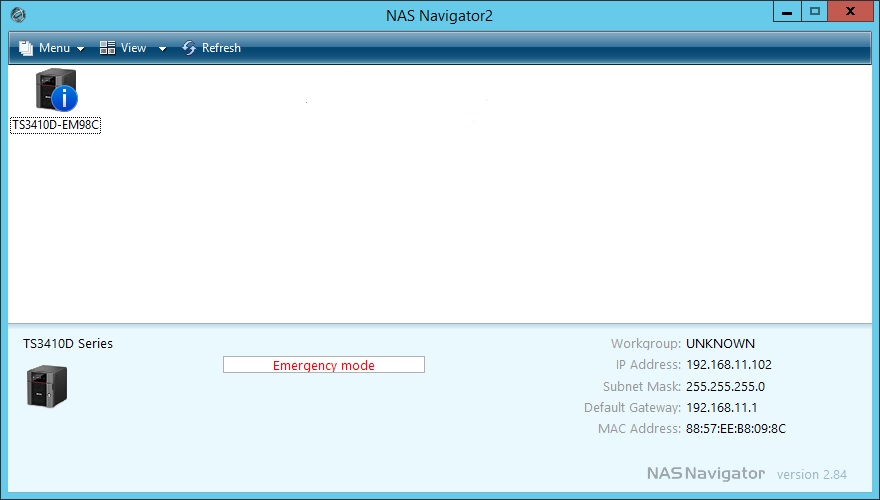The height and width of the screenshot is (500, 880).
Task: Click the MAC address 88:57:EE:B8:09:8C value
Action: [x=736, y=429]
